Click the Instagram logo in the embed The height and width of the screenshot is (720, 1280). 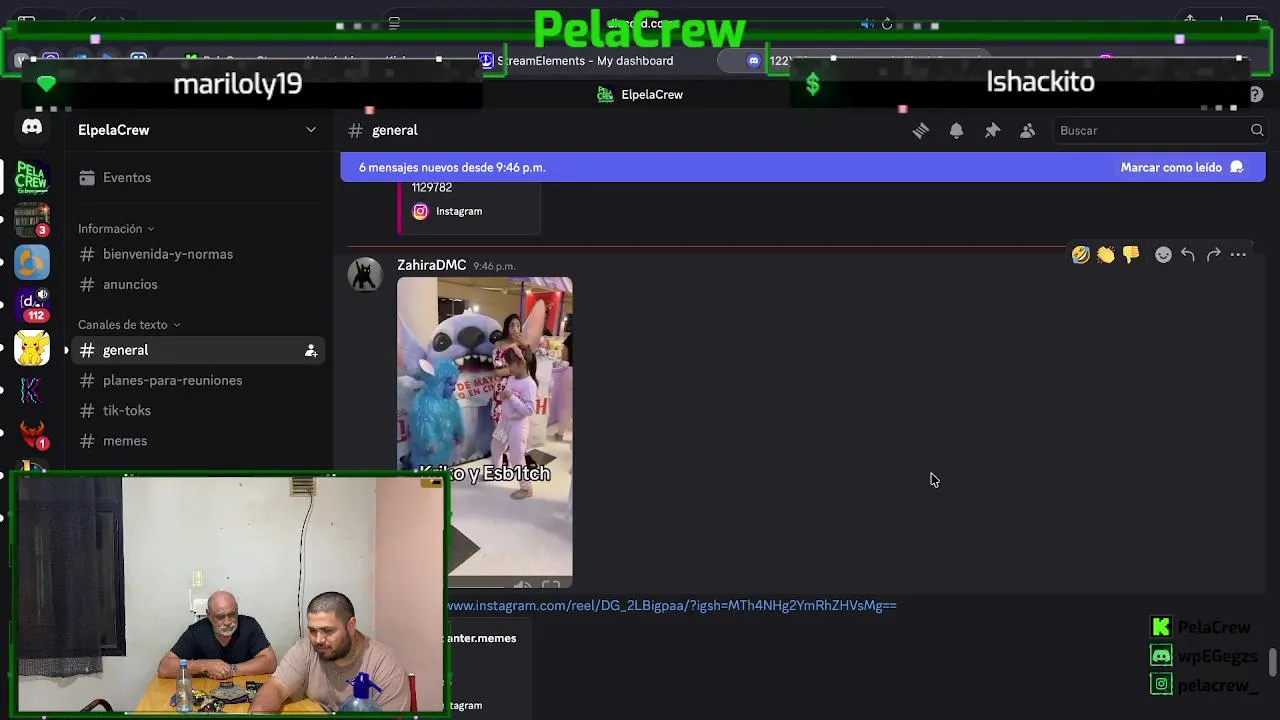point(420,211)
